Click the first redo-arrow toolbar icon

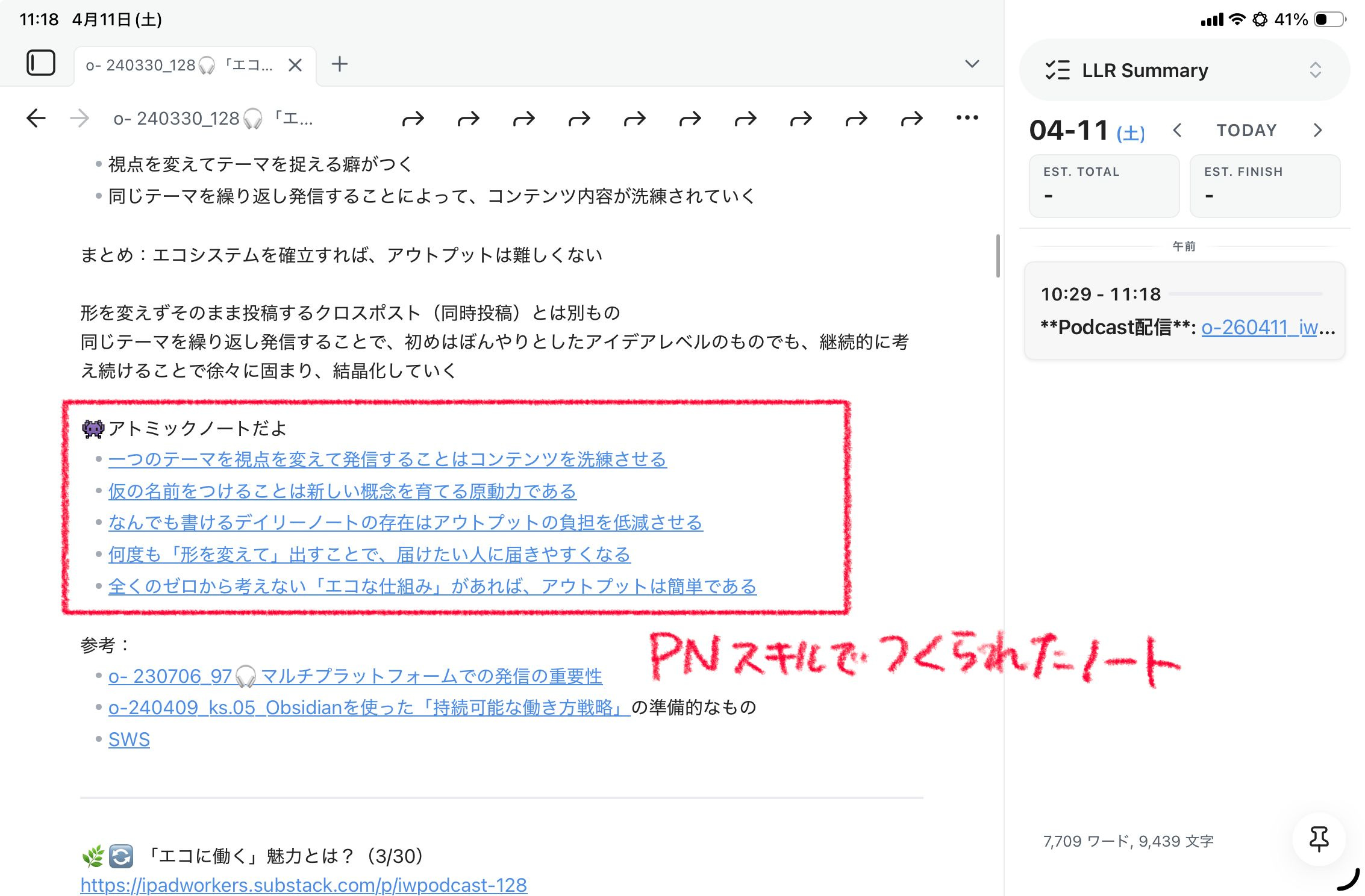point(413,119)
